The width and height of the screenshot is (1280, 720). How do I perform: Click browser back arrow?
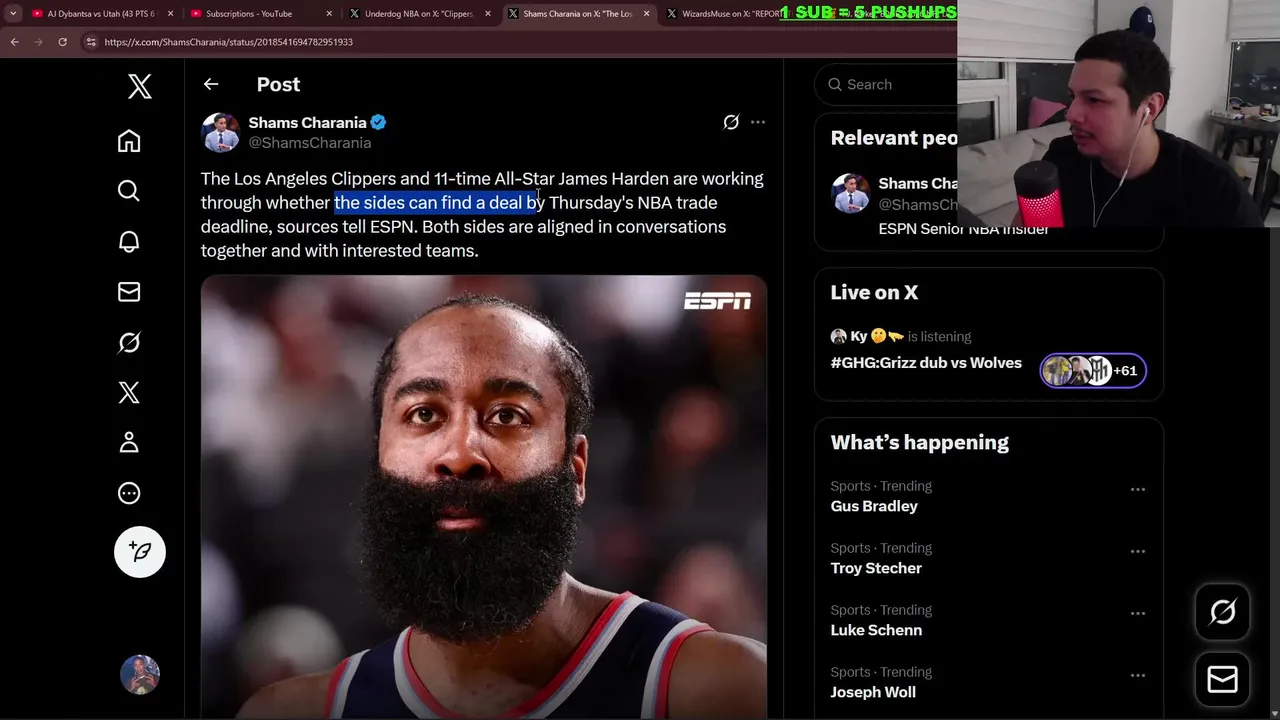[14, 42]
